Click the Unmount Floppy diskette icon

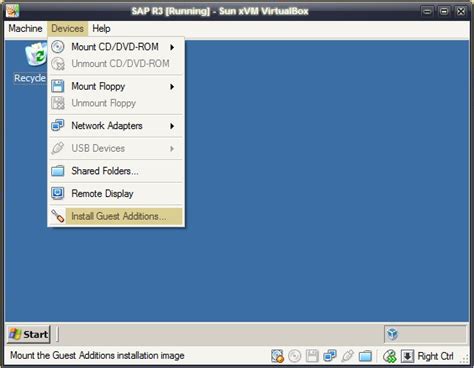(x=58, y=103)
